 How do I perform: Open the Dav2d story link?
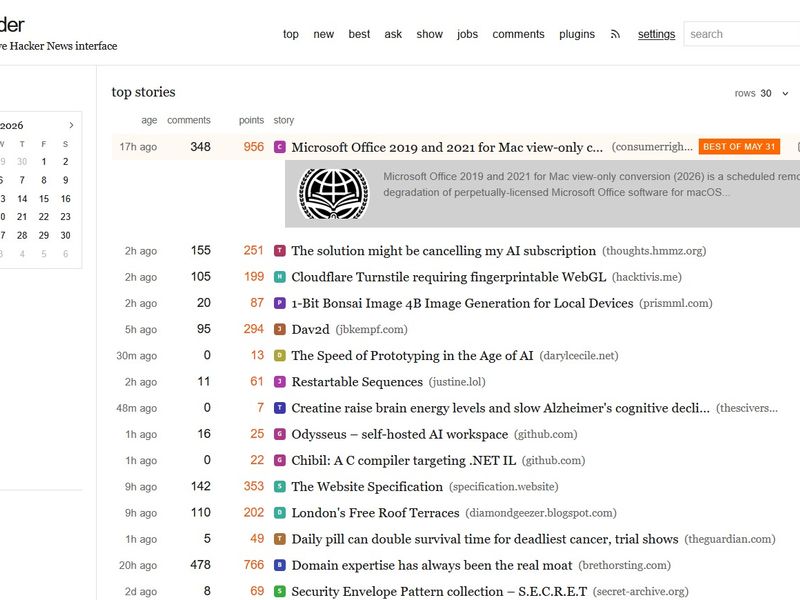[x=310, y=329]
